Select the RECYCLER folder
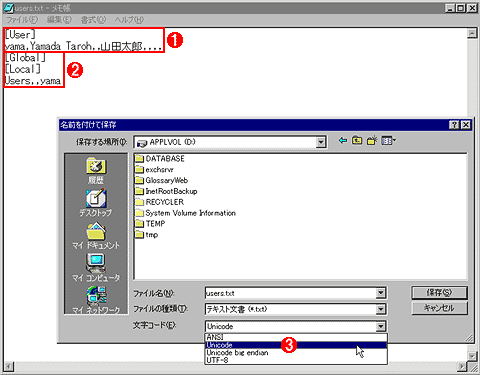 click(x=160, y=202)
